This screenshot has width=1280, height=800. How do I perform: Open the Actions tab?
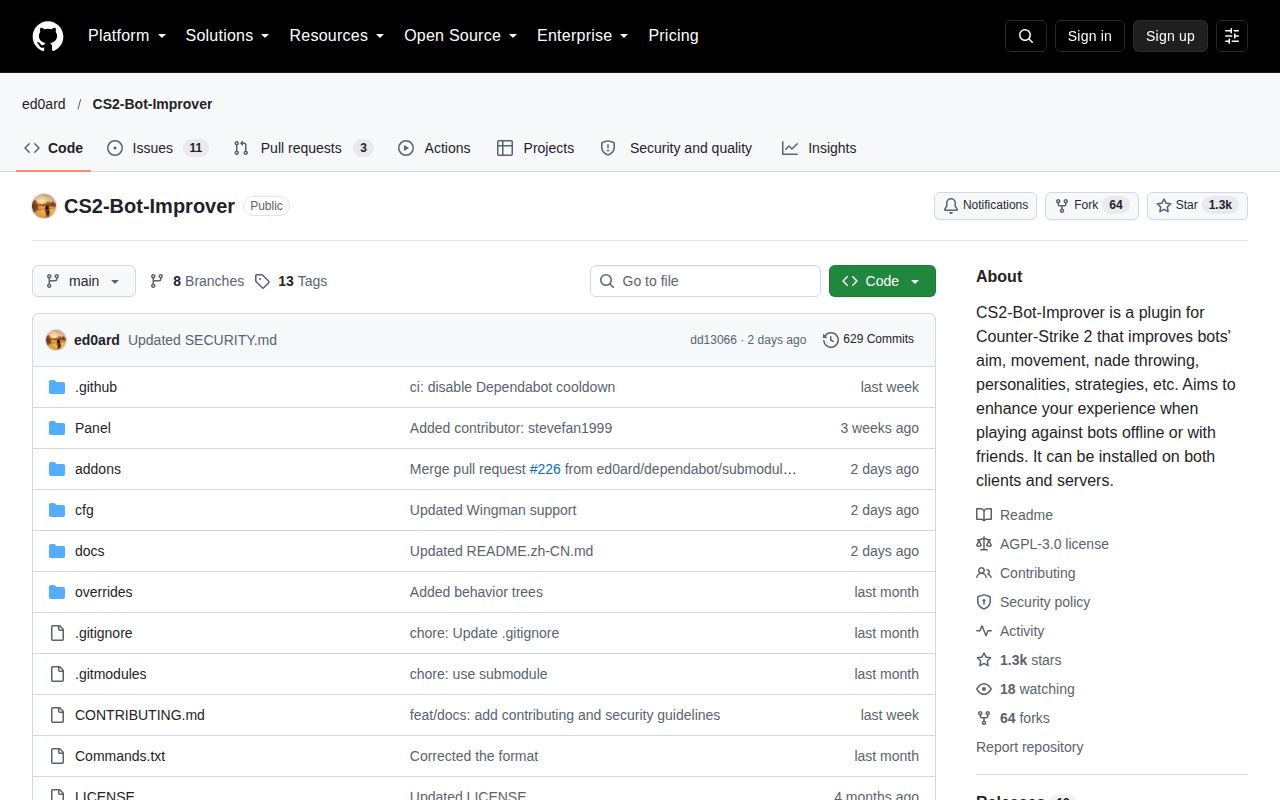pyautogui.click(x=434, y=148)
